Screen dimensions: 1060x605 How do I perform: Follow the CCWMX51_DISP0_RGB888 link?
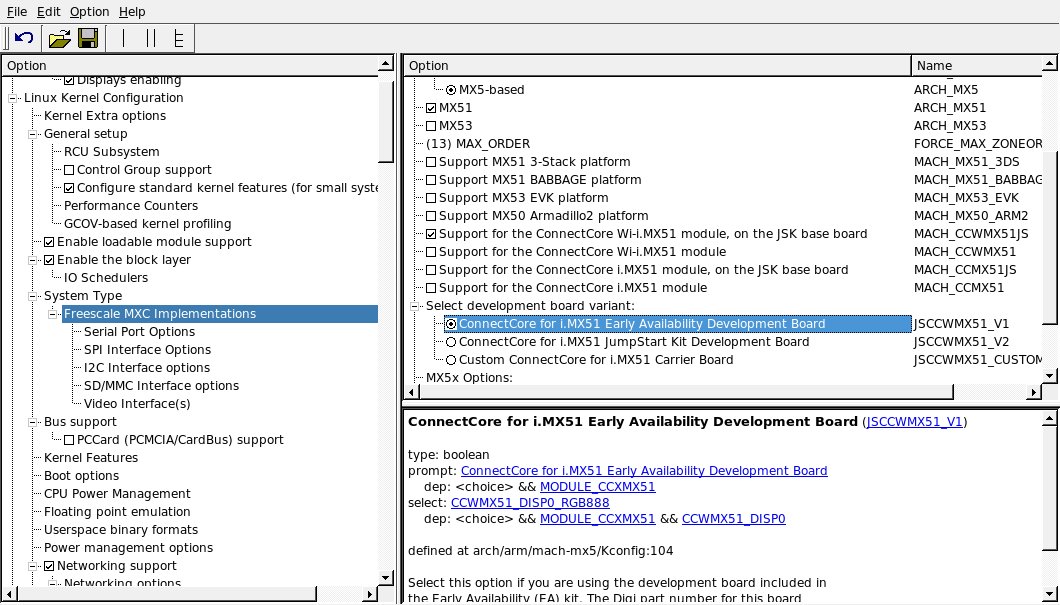[x=518, y=503]
